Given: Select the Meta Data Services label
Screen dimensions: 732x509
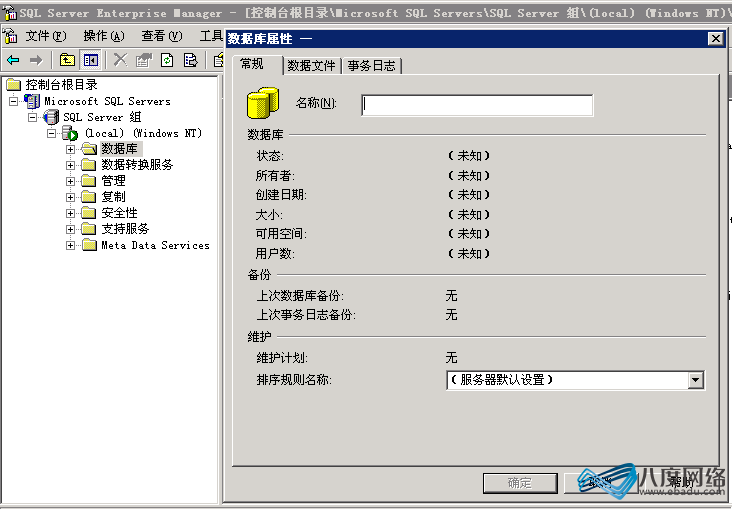Looking at the screenshot, I should [x=155, y=245].
